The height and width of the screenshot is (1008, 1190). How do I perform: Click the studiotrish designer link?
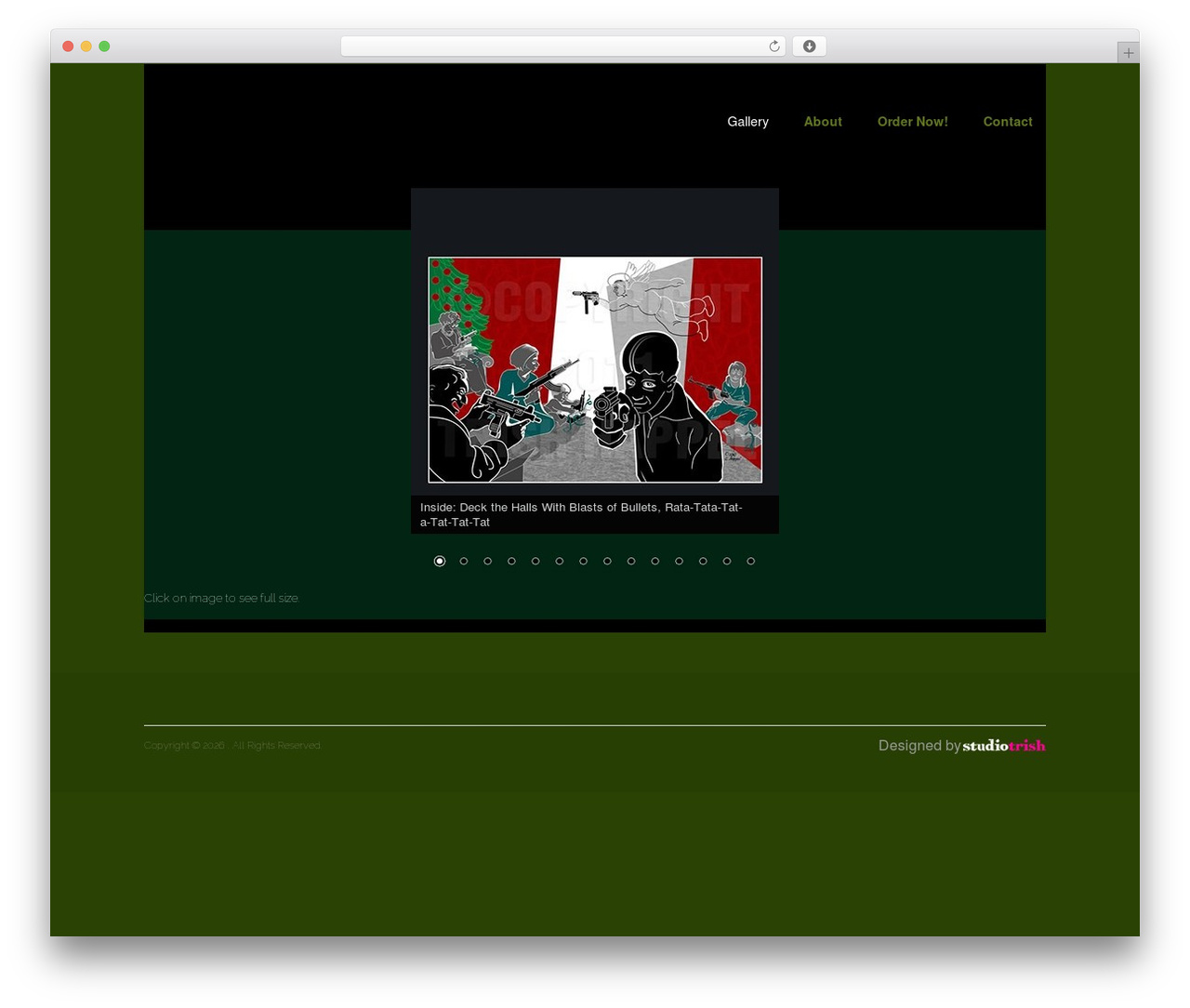pos(1004,746)
